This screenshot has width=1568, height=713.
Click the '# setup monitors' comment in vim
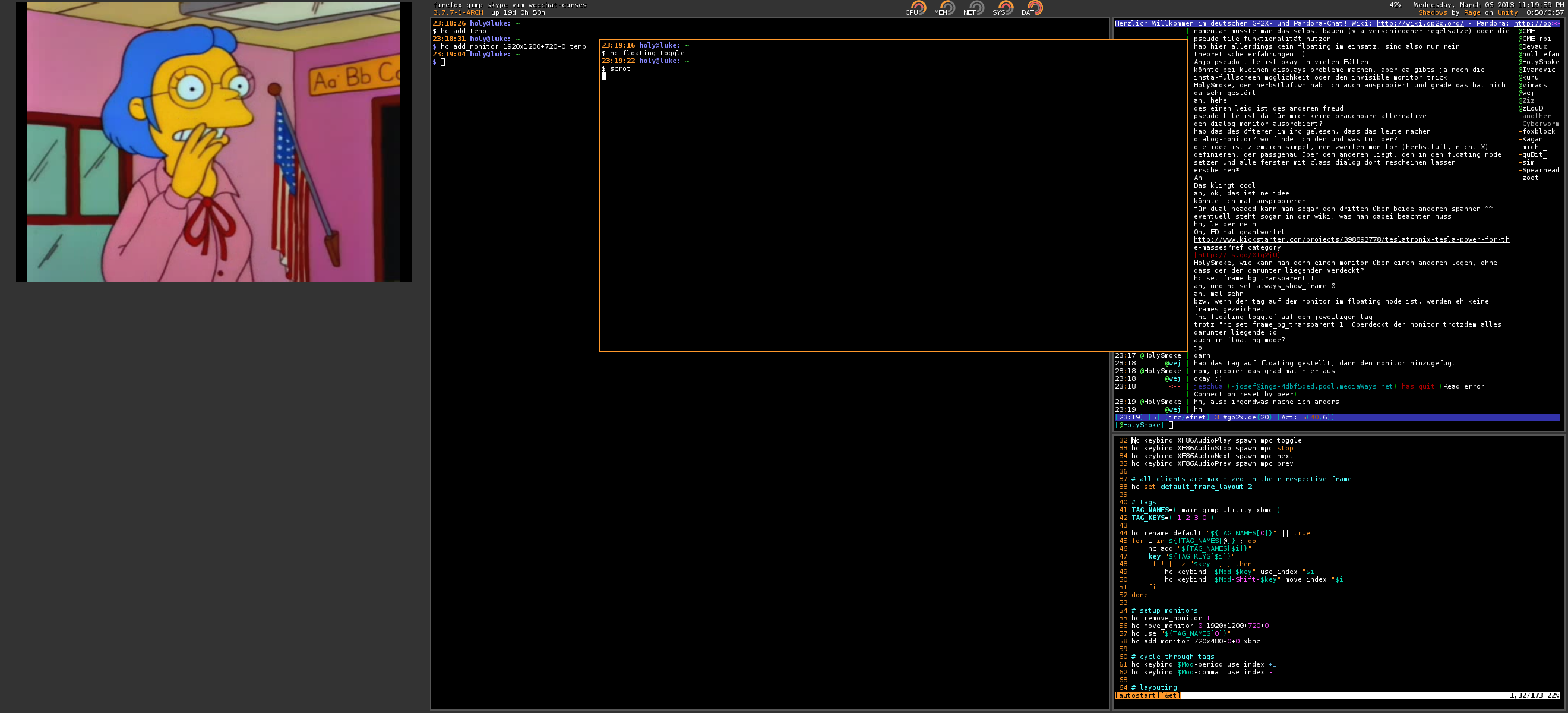[x=1165, y=610]
